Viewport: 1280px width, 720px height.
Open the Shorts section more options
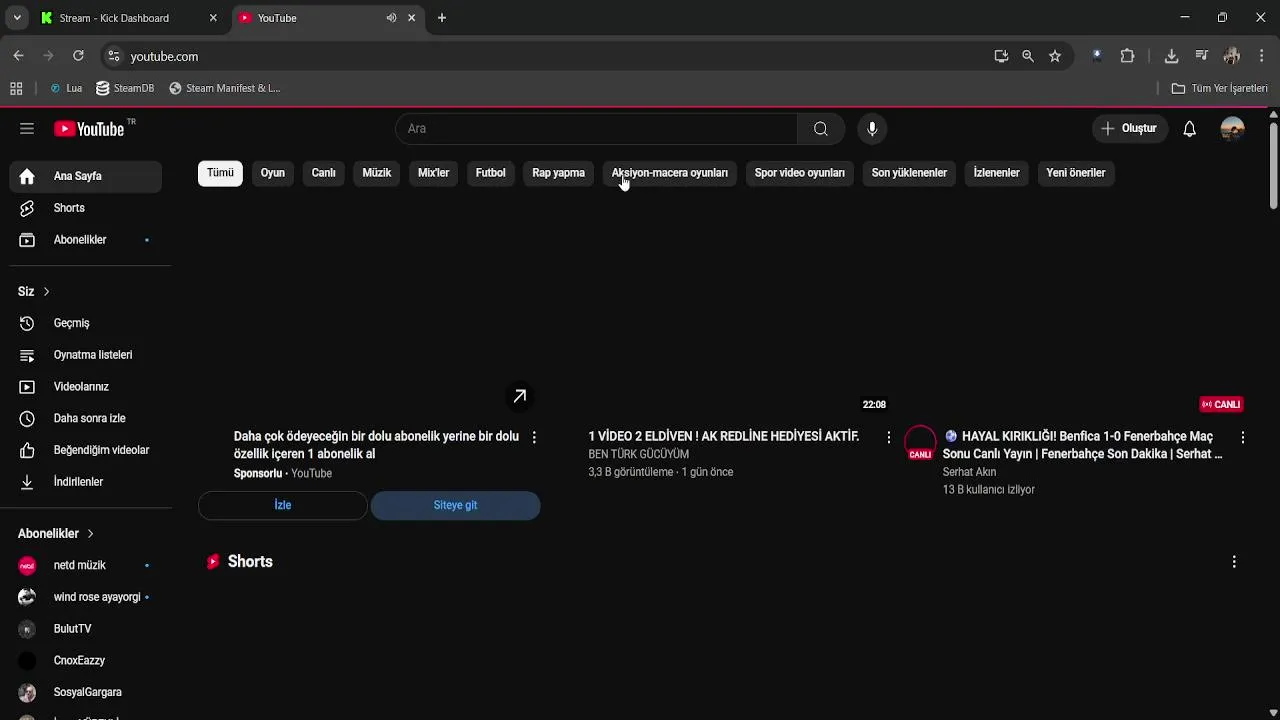[x=1234, y=562]
